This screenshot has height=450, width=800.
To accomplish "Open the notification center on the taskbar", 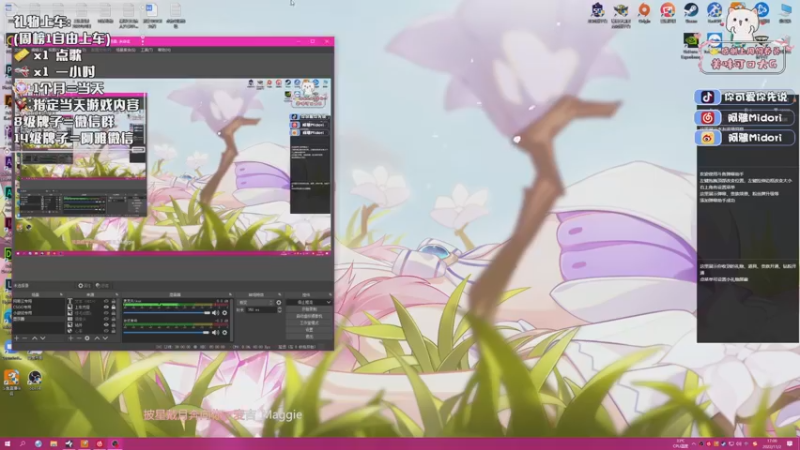I will click(x=790, y=444).
